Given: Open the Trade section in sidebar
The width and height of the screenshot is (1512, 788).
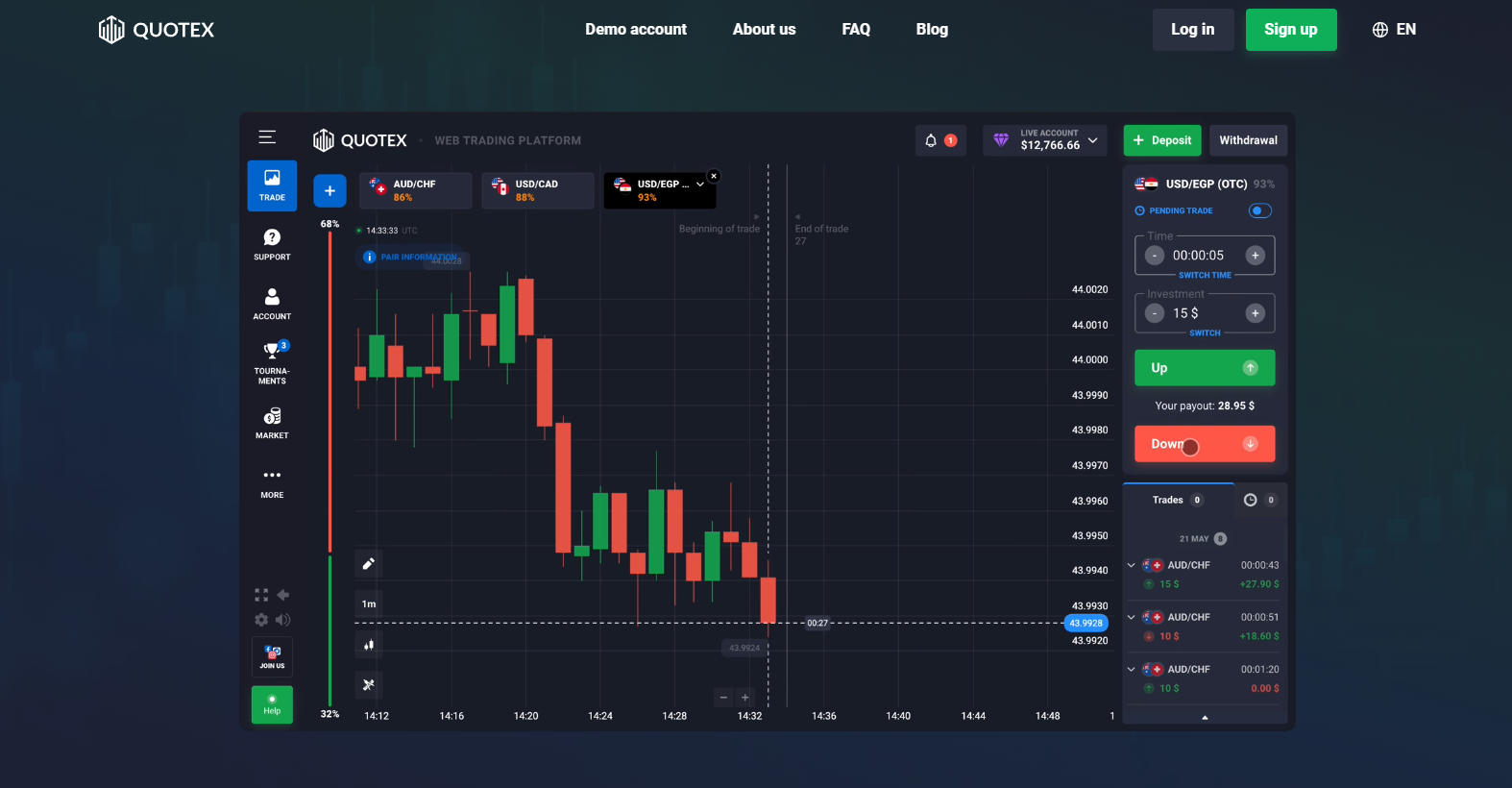Looking at the screenshot, I should [272, 185].
